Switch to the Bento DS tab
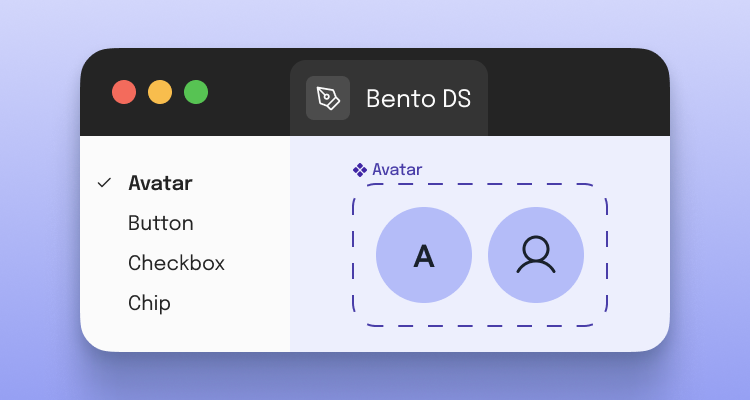Image resolution: width=750 pixels, height=400 pixels. point(417,98)
